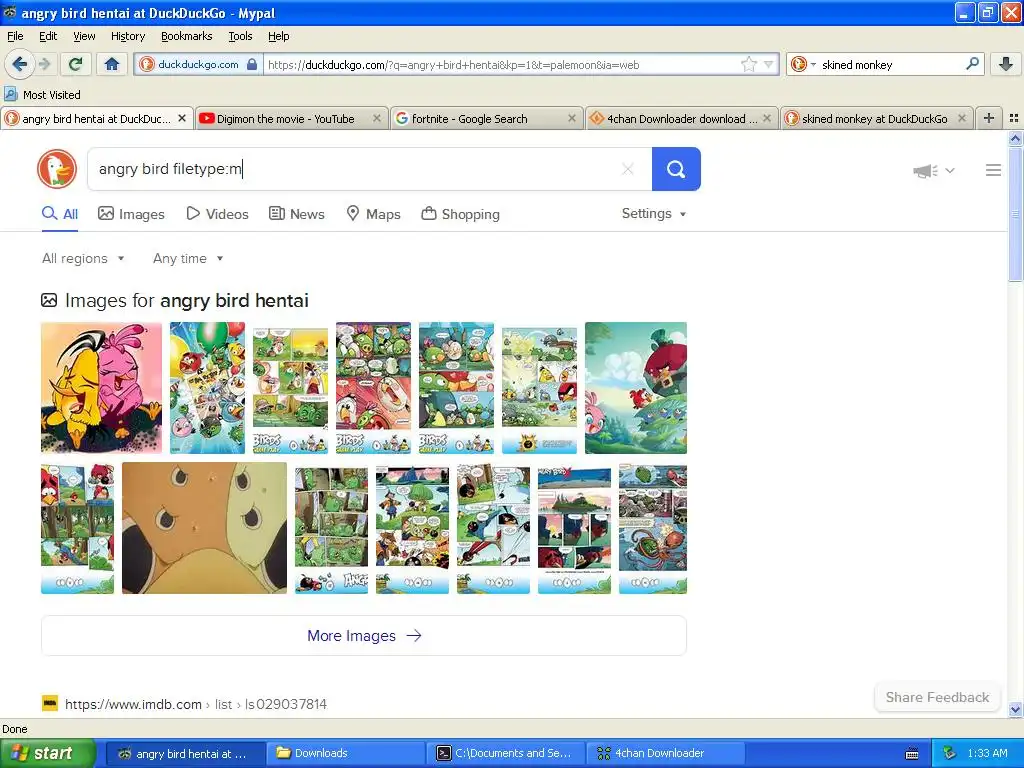Screen dimensions: 1024x768
Task: Open the Any time filter dropdown
Action: 188,259
